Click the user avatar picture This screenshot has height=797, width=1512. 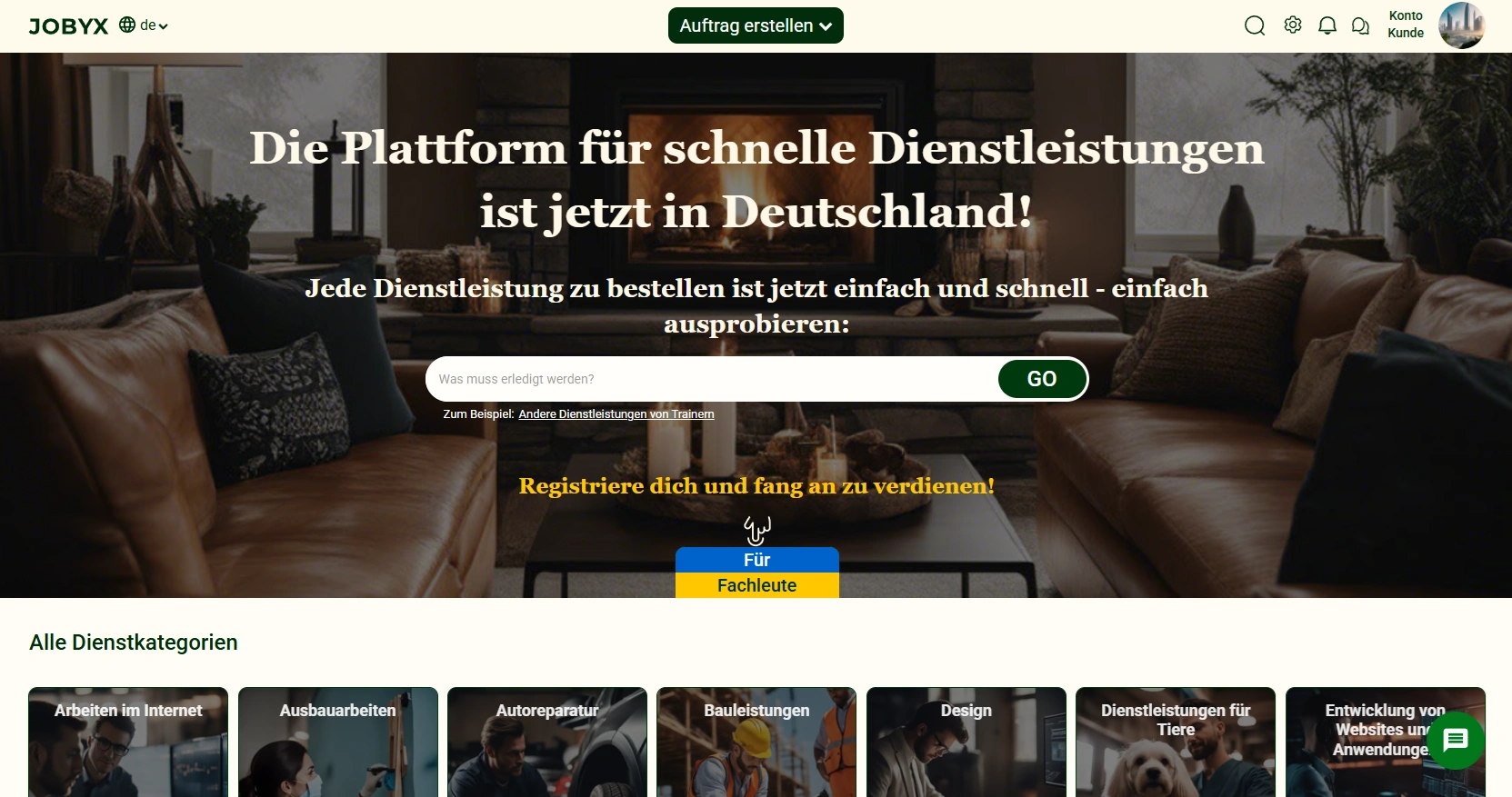(x=1461, y=25)
